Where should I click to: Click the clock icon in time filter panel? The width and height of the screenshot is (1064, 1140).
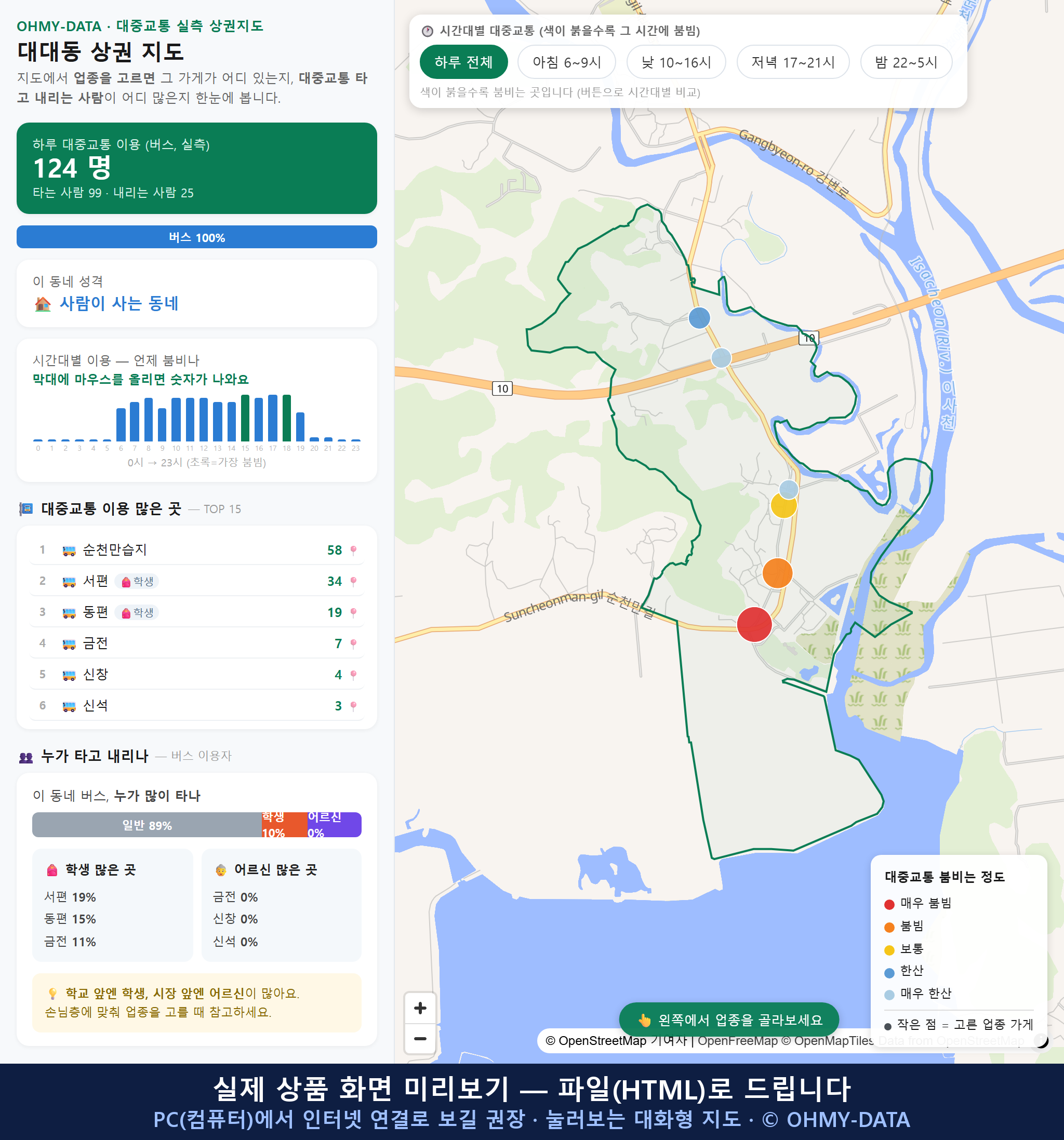[x=428, y=31]
